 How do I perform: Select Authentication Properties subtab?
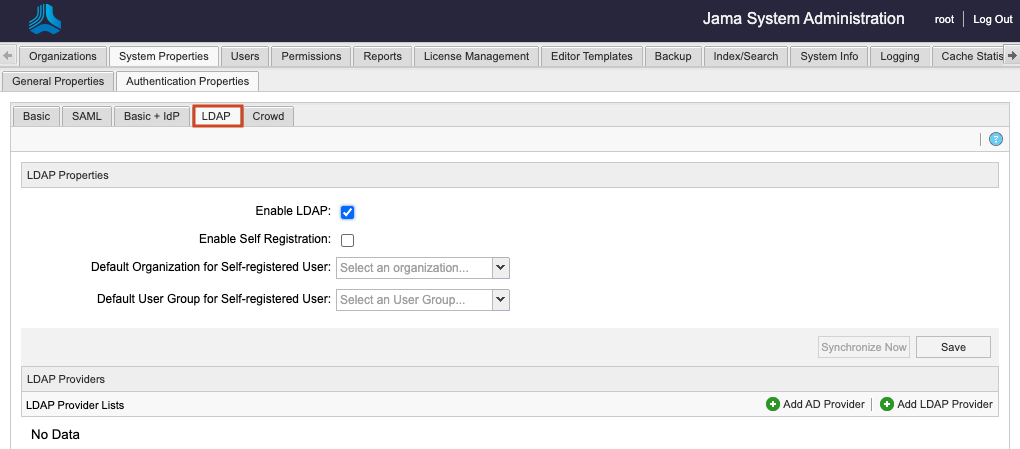pyautogui.click(x=187, y=81)
